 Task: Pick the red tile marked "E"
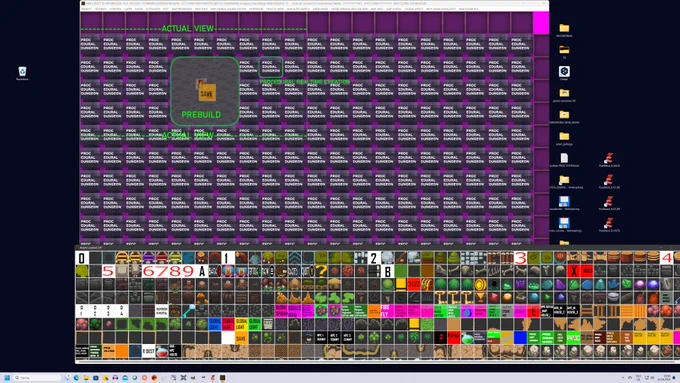pyautogui.click(x=533, y=311)
